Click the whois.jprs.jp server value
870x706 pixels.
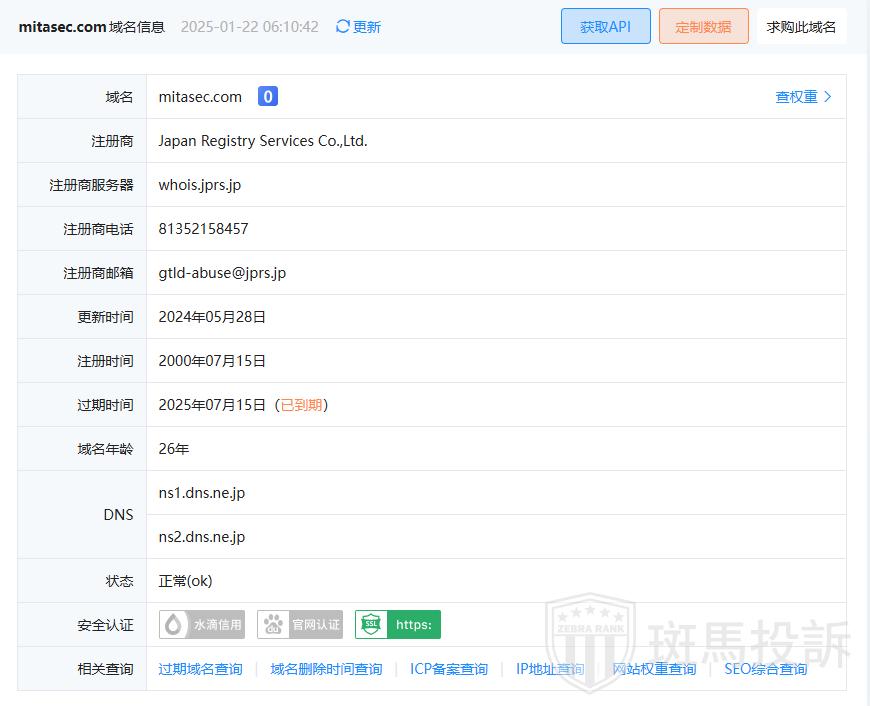(x=200, y=185)
